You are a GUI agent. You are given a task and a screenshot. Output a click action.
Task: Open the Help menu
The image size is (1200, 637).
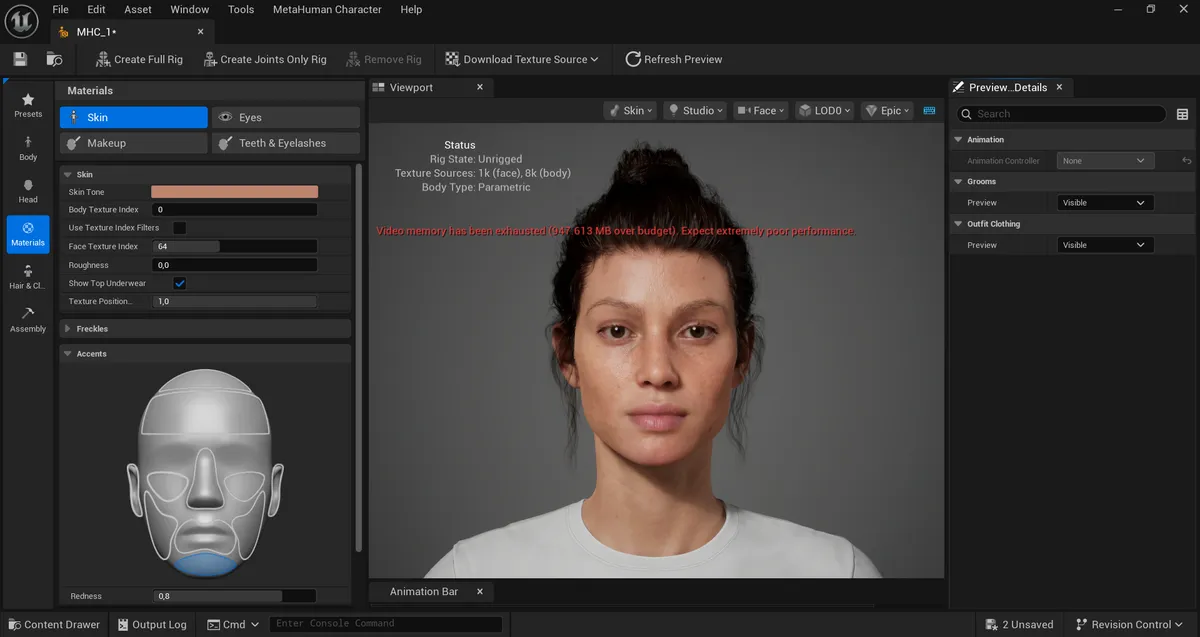411,9
